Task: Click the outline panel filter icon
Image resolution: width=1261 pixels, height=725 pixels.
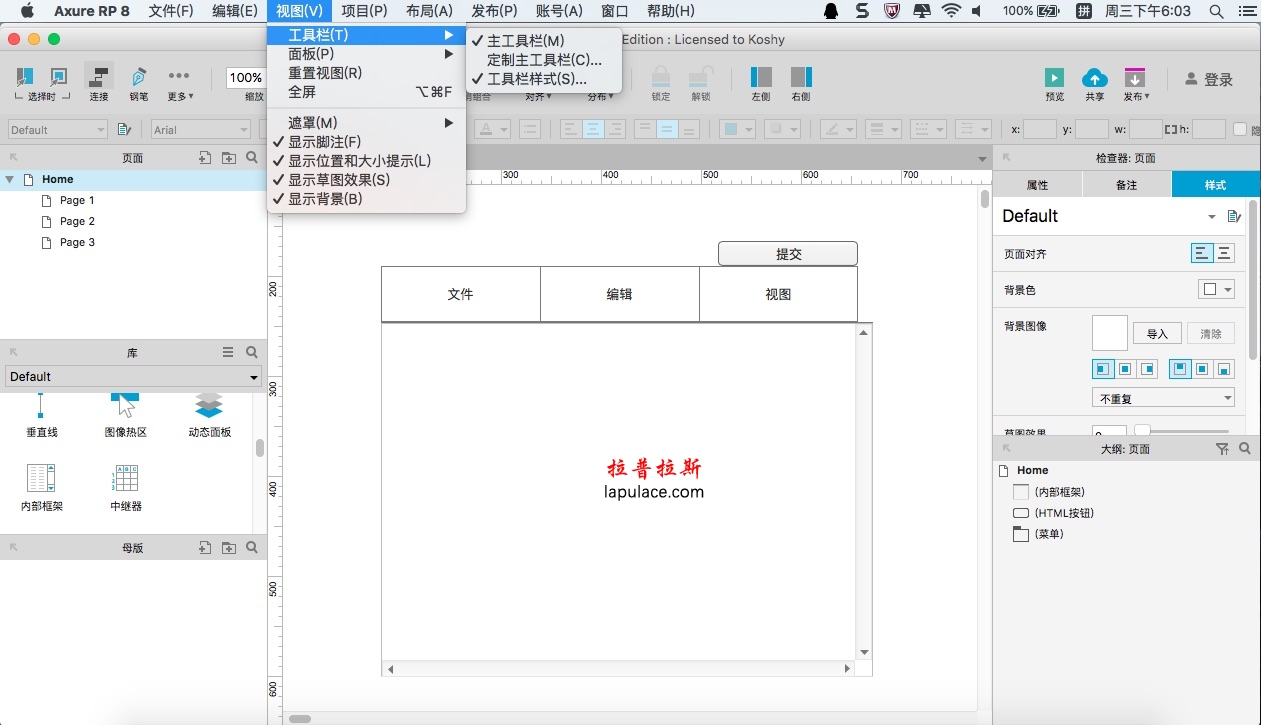Action: (1222, 450)
